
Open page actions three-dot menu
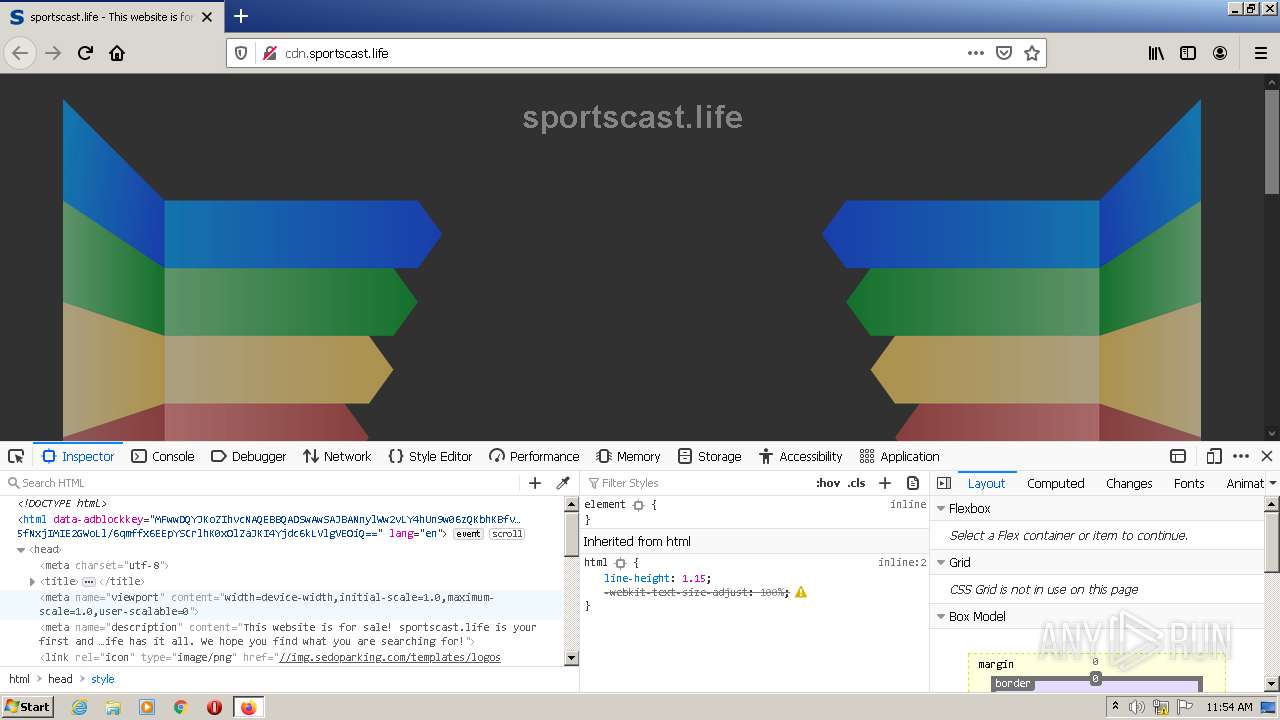976,53
